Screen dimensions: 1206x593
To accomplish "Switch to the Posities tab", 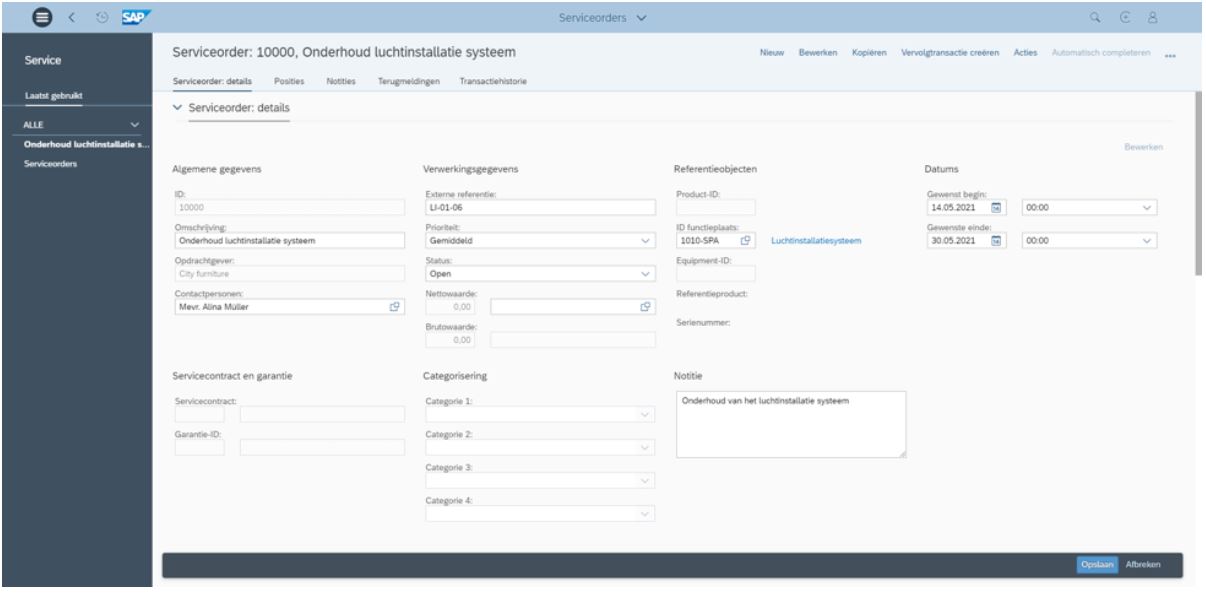I will (x=290, y=81).
